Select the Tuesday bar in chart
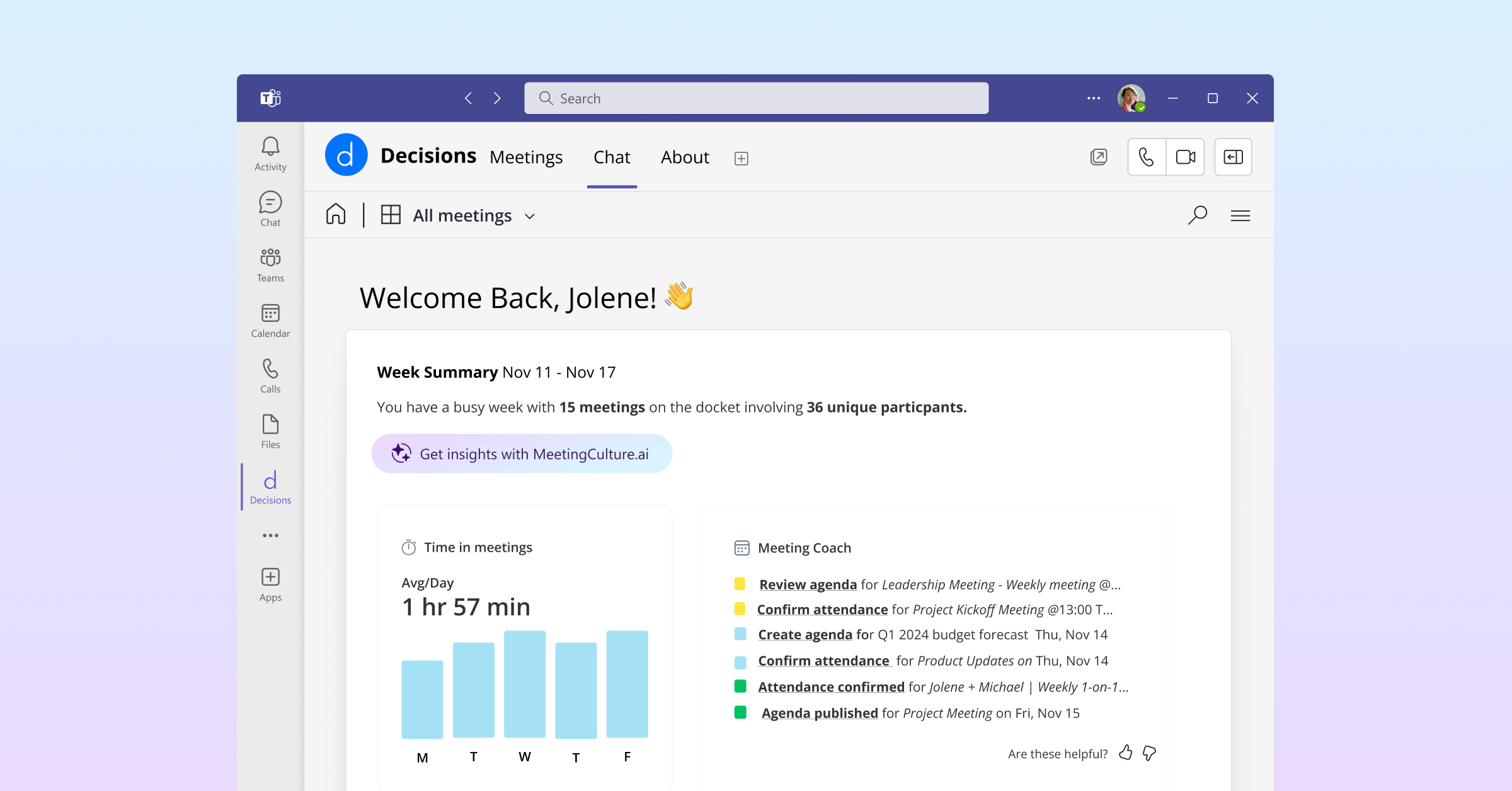This screenshot has width=1512, height=791. pyautogui.click(x=474, y=690)
